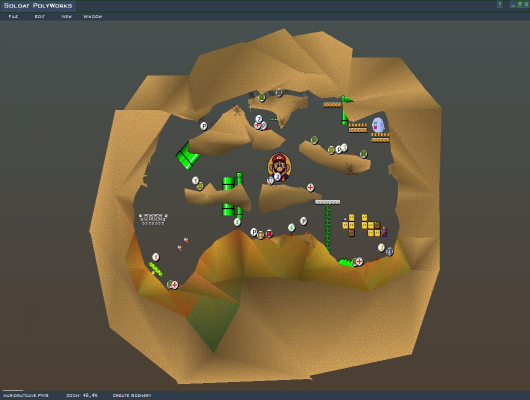Click the map file name in status bar
Image resolution: width=530 pixels, height=400 pixels.
pyautogui.click(x=26, y=395)
